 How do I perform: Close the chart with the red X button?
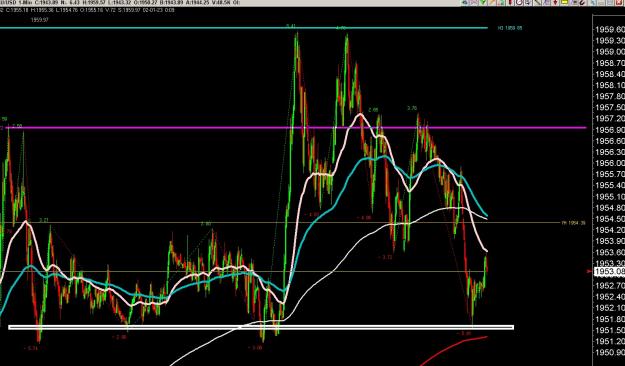click(619, 2)
